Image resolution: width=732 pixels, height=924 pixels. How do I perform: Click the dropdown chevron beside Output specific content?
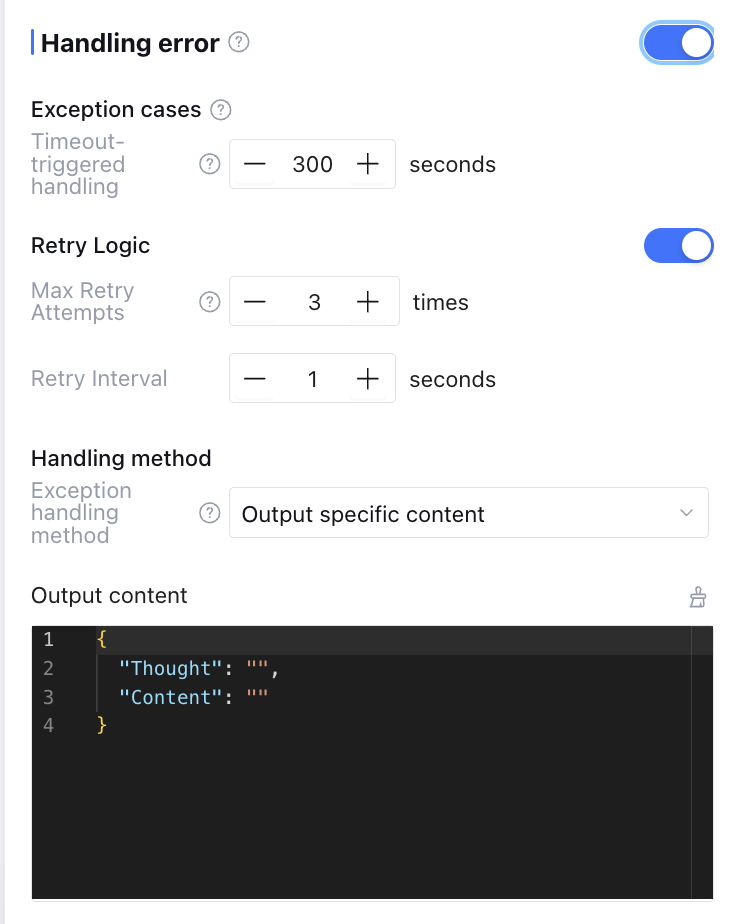pos(686,513)
